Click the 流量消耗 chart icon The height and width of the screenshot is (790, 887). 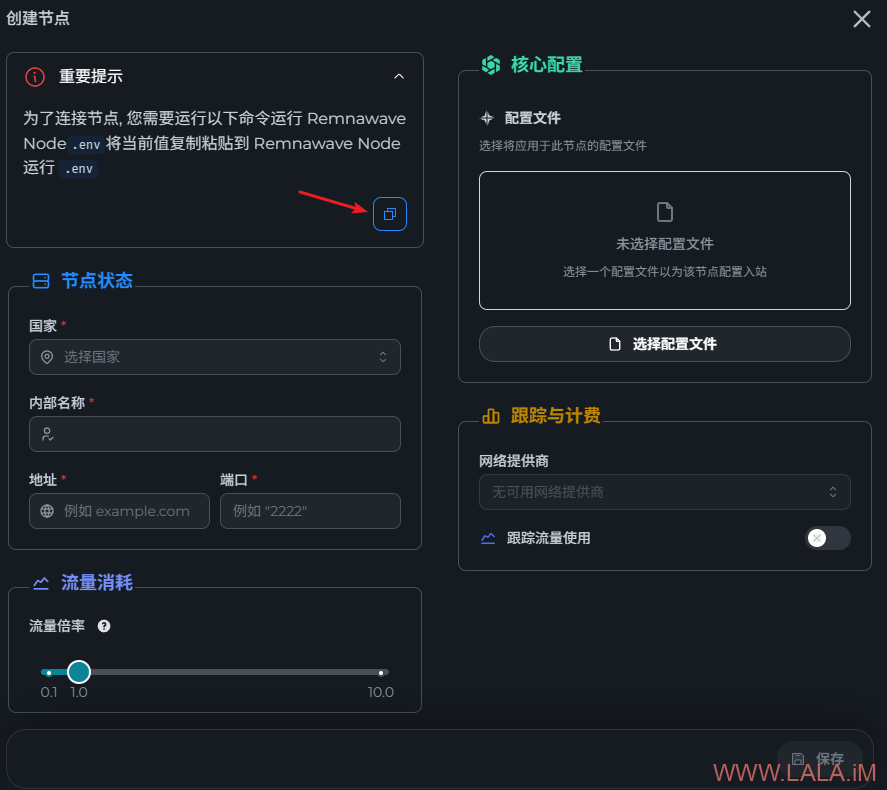click(41, 582)
